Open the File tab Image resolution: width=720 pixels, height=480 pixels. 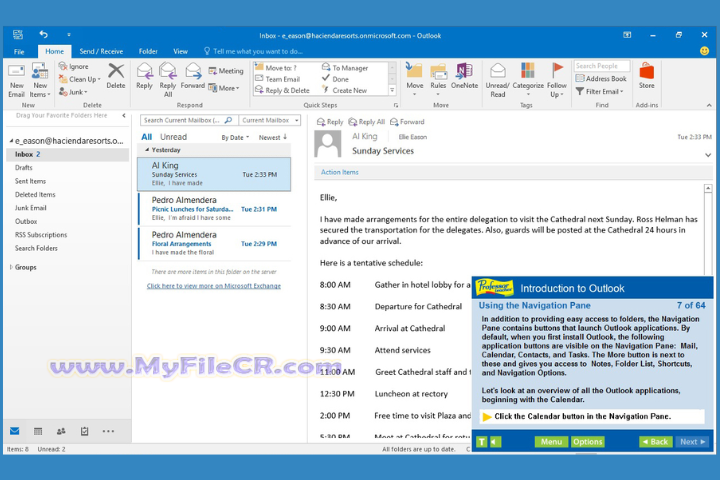pos(19,51)
